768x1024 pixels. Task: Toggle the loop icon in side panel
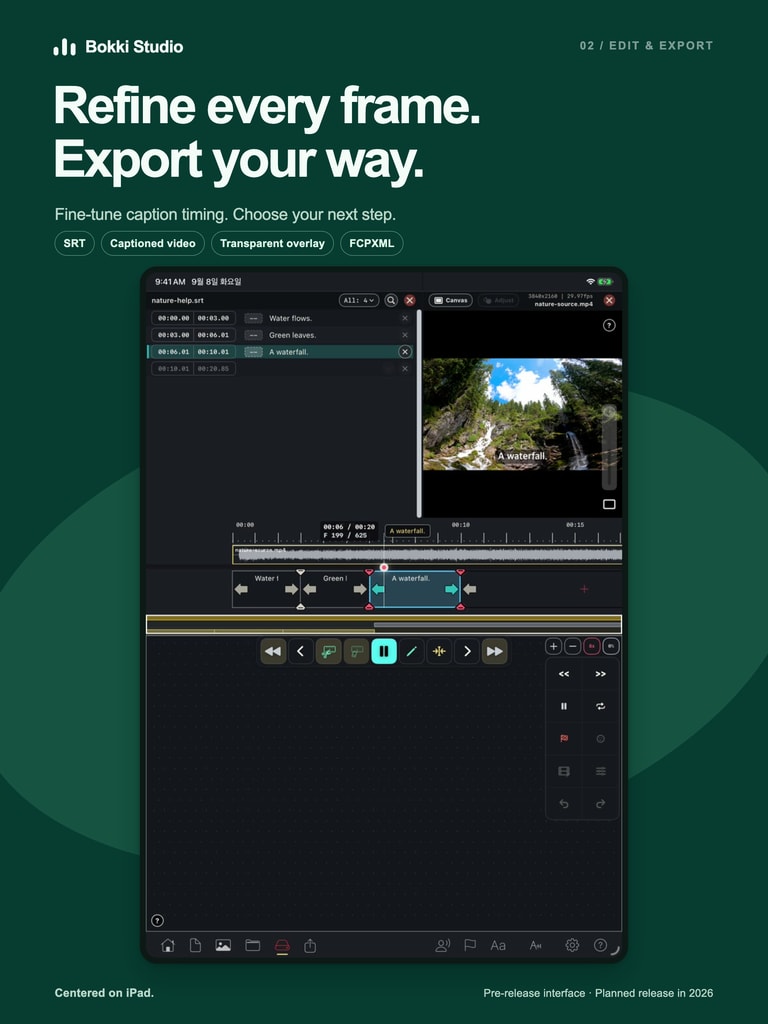pos(600,706)
